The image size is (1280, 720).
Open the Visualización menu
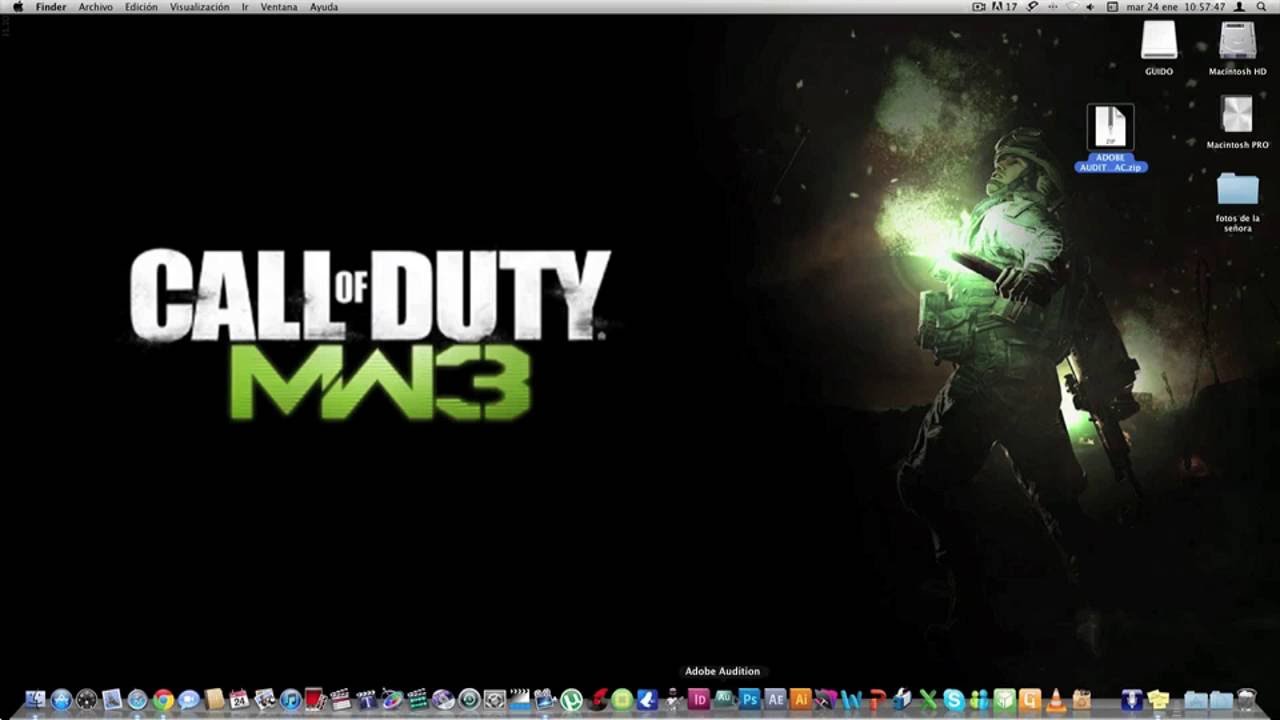click(199, 7)
